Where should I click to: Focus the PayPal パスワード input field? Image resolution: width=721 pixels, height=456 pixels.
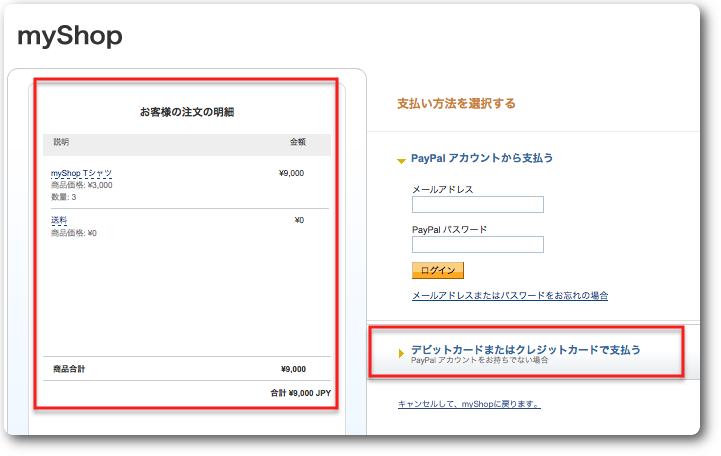478,245
